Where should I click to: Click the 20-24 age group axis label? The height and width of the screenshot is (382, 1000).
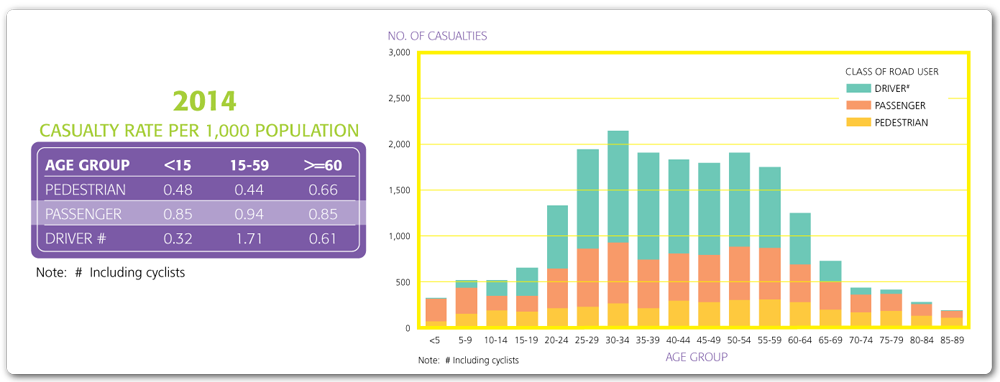coord(556,341)
